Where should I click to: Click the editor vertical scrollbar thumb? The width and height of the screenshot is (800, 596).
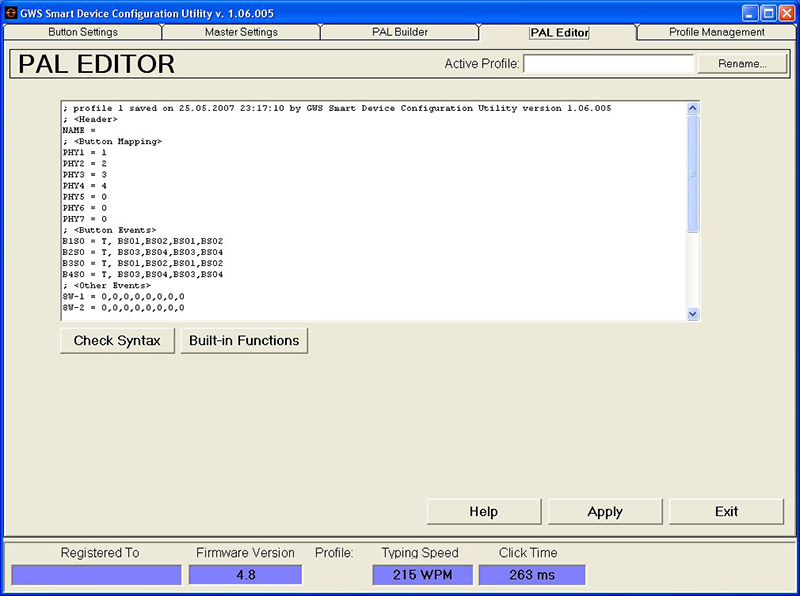[x=692, y=173]
